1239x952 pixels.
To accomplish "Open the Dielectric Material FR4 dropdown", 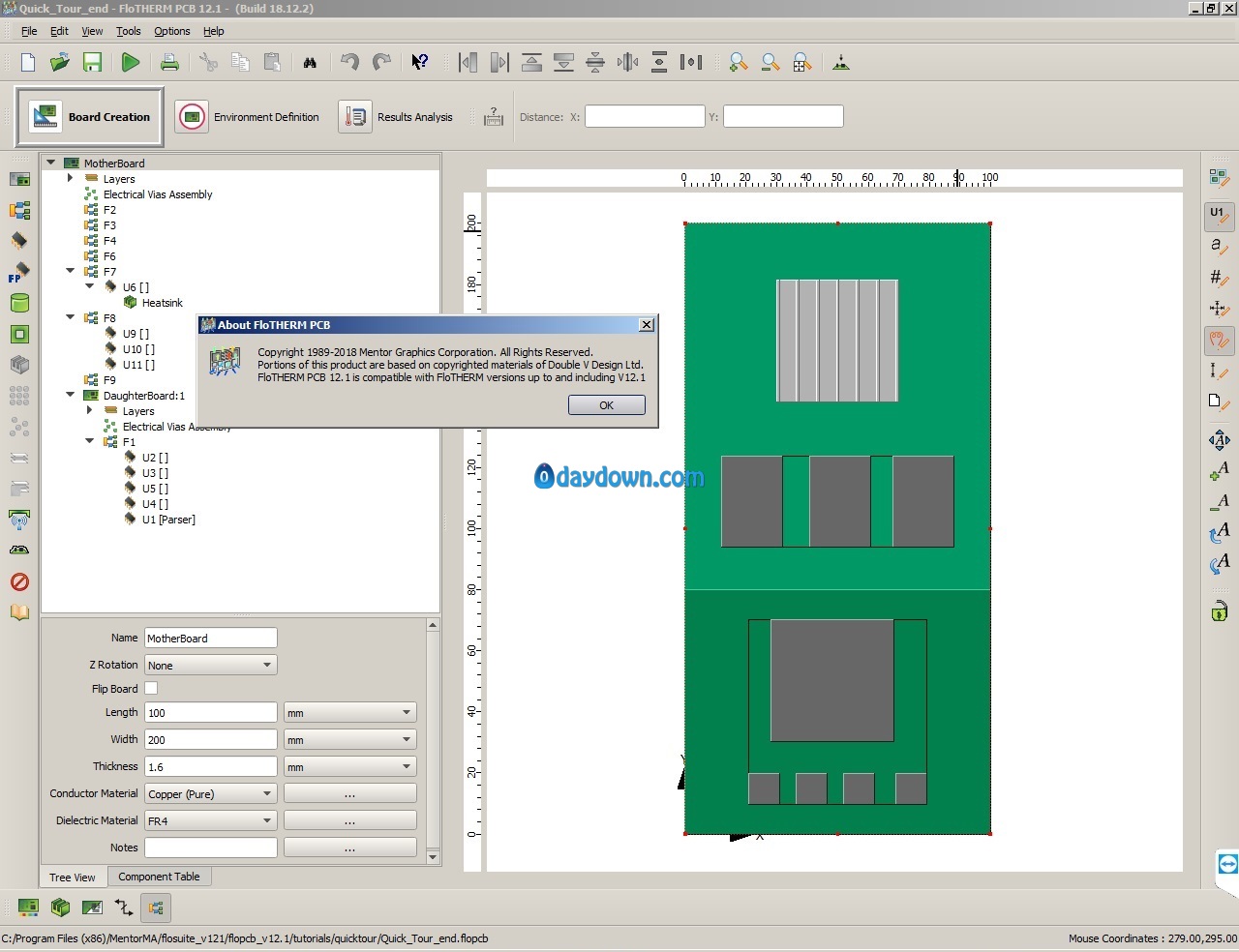I will [x=210, y=821].
